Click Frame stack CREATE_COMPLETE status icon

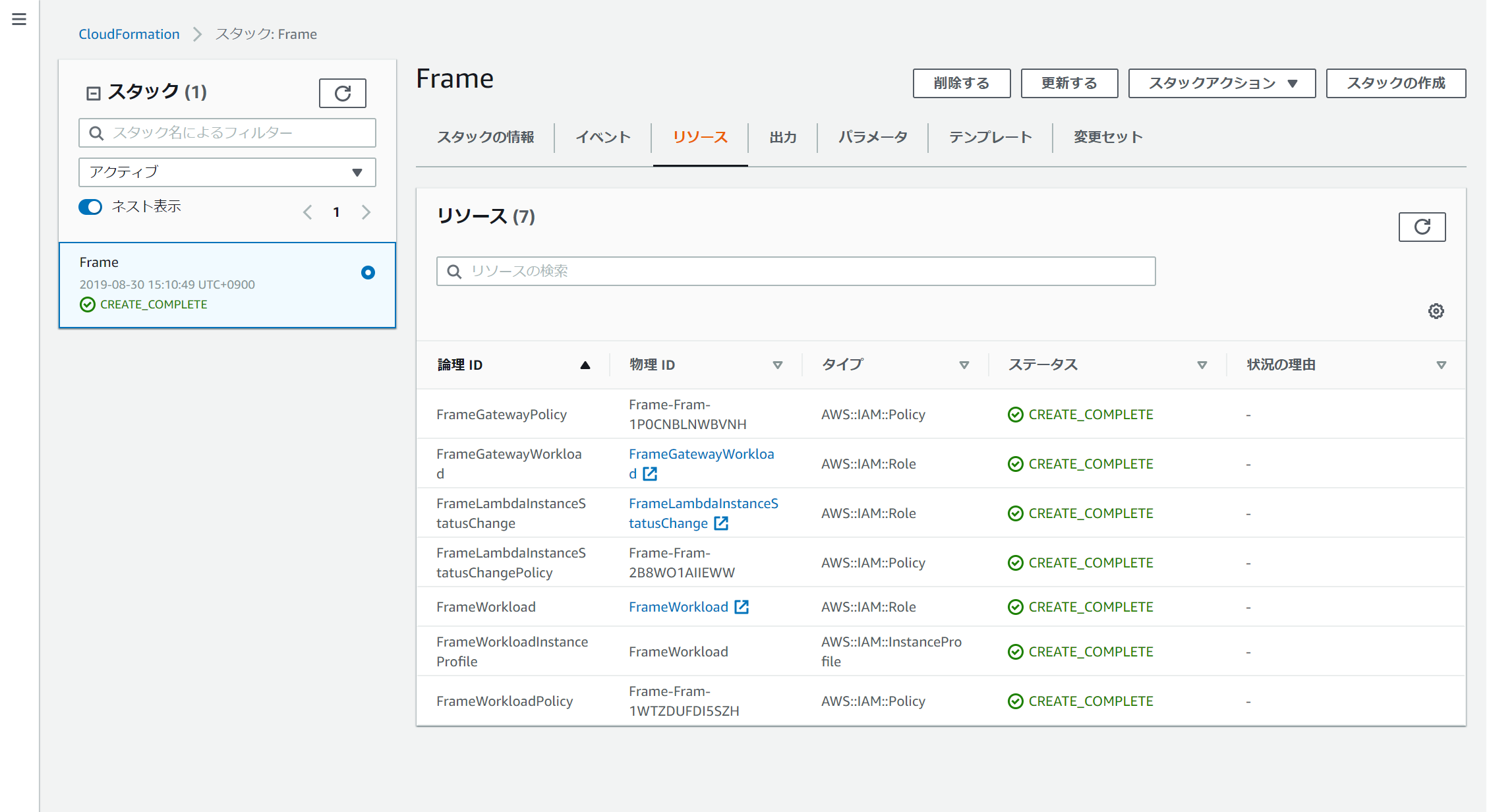tap(88, 304)
